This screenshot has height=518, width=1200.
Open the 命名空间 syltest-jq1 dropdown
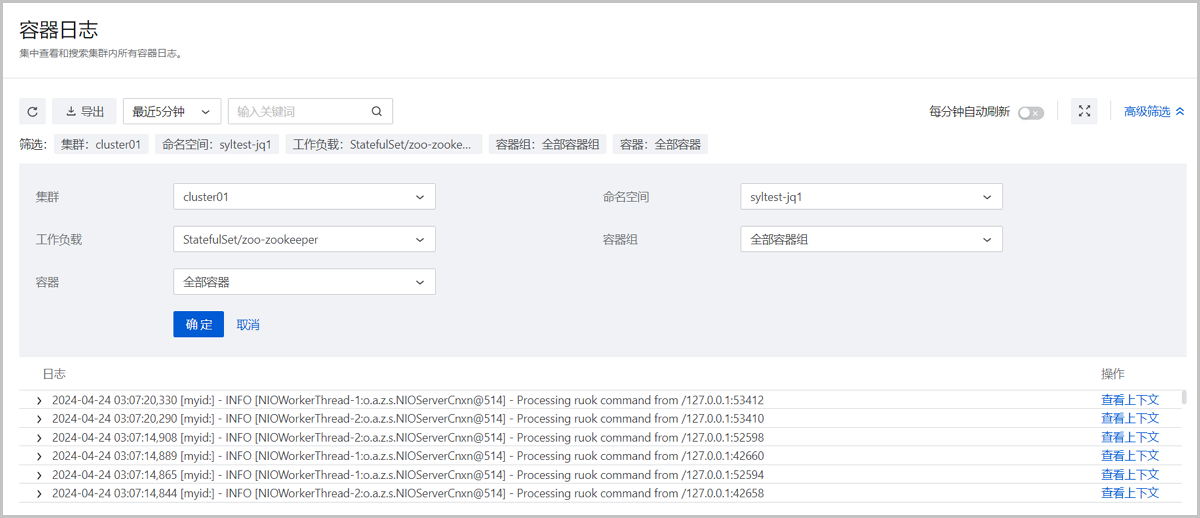pos(871,197)
